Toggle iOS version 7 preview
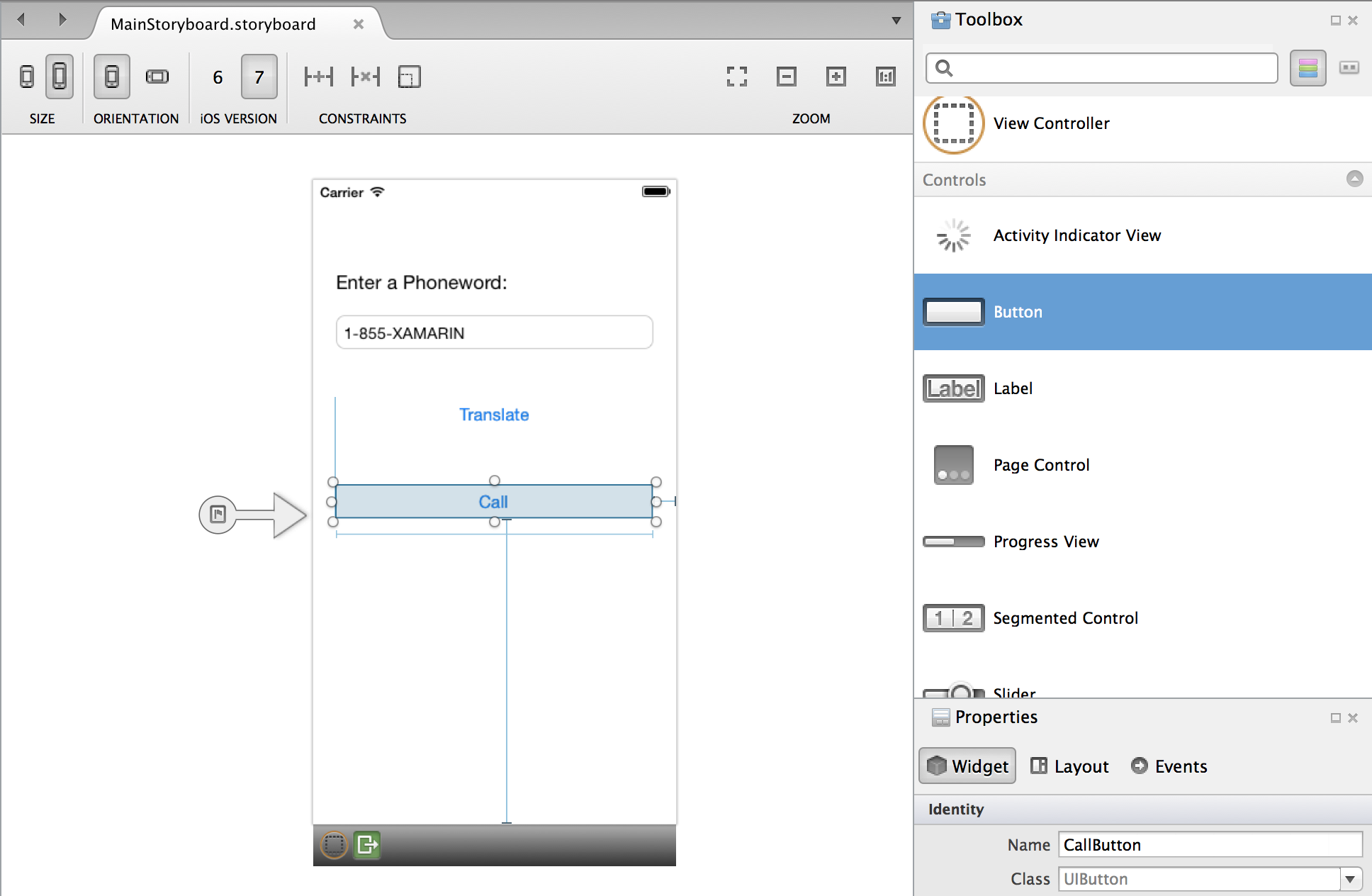Screen dimensions: 1372x896 tap(259, 77)
